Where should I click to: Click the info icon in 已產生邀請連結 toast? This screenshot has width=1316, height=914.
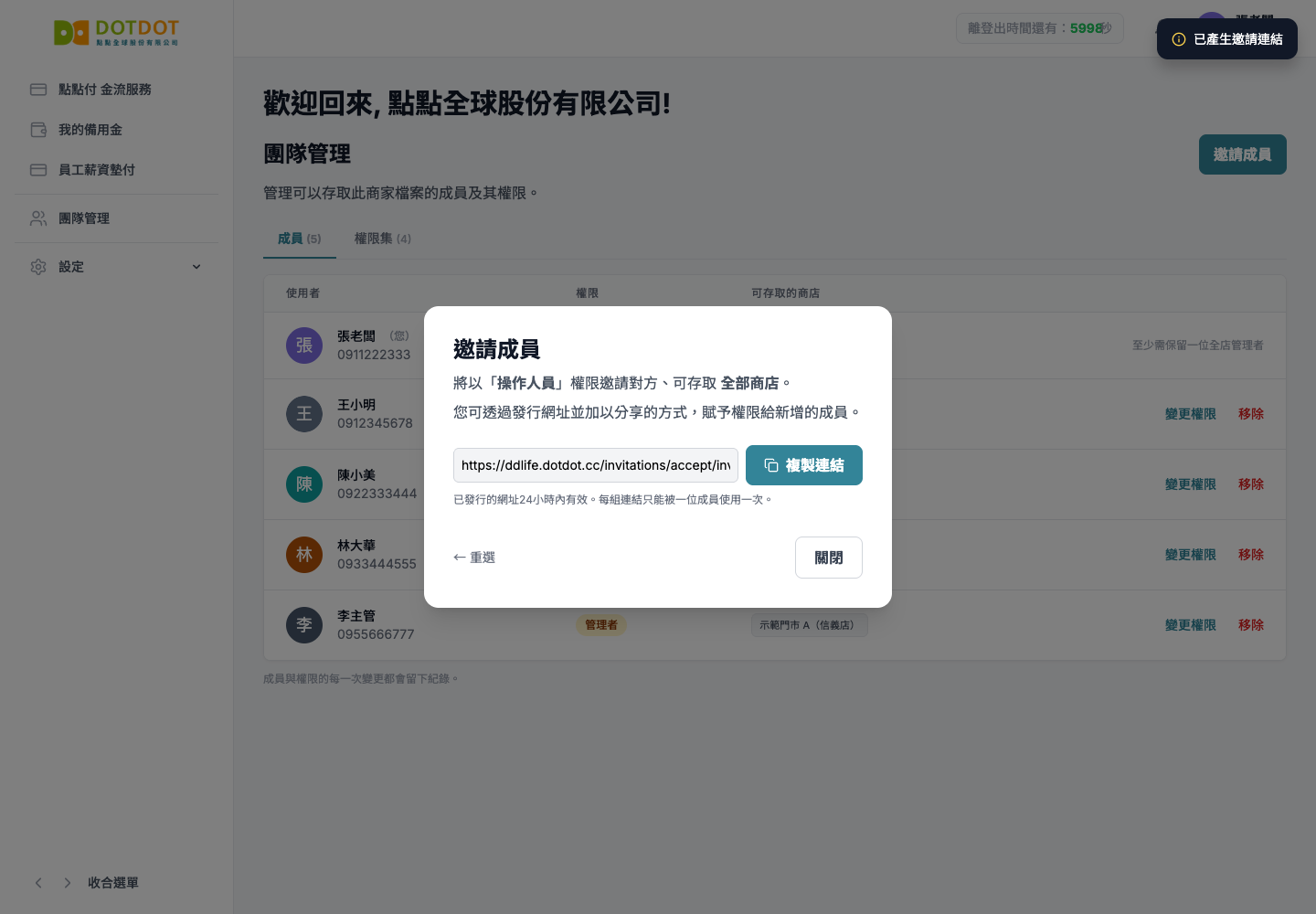1179,39
